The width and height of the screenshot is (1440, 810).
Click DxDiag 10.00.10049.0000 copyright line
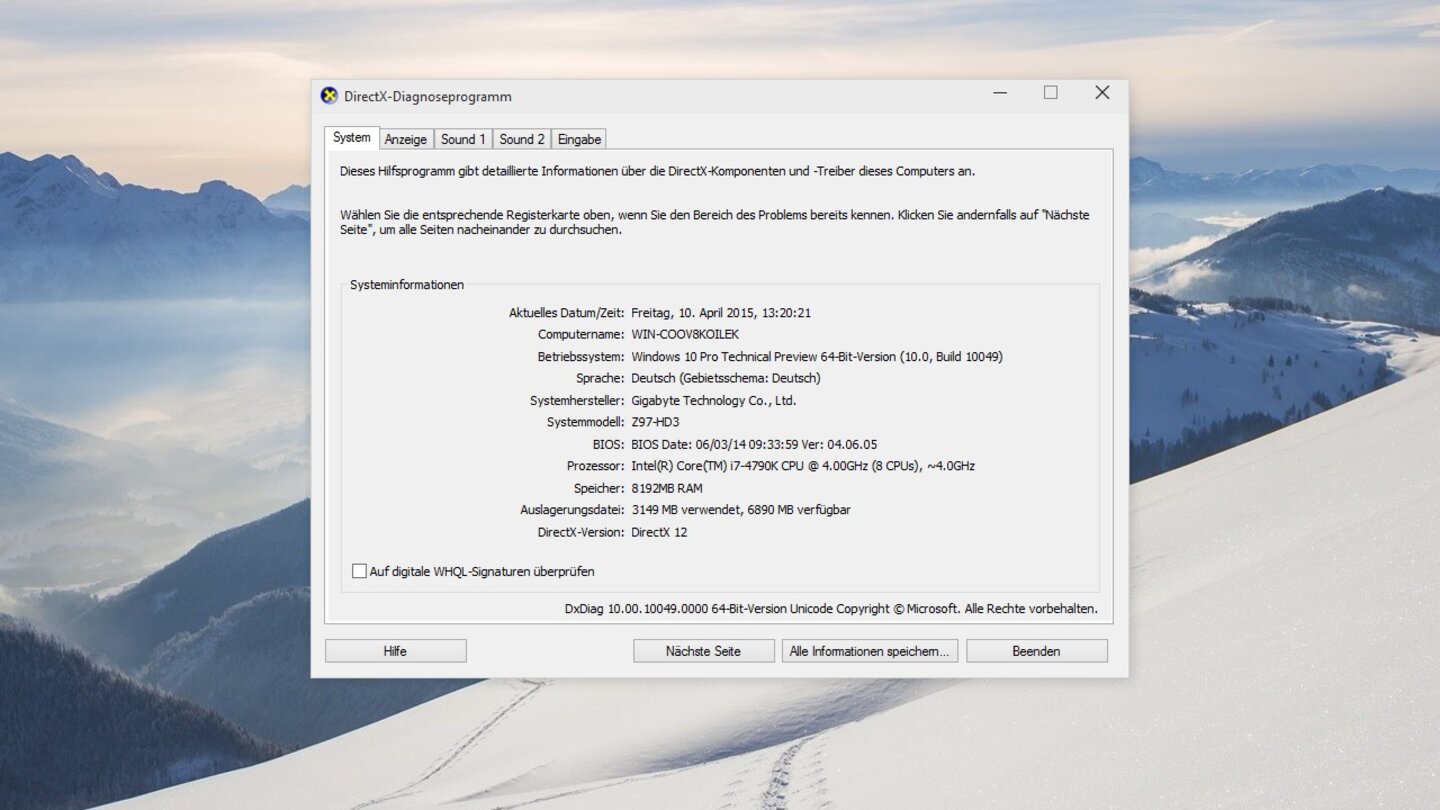click(831, 609)
